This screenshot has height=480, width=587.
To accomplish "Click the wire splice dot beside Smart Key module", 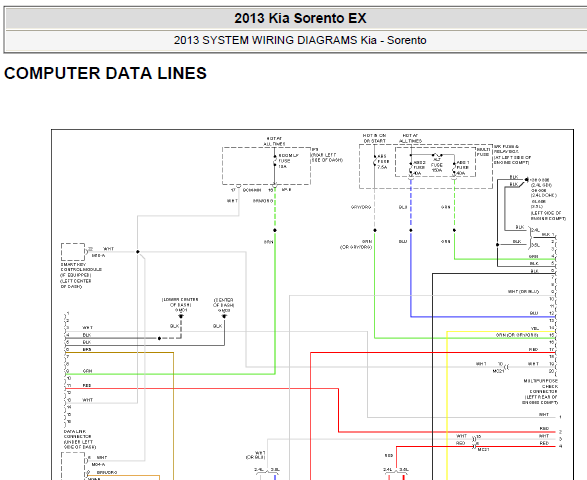I will click(x=138, y=252).
